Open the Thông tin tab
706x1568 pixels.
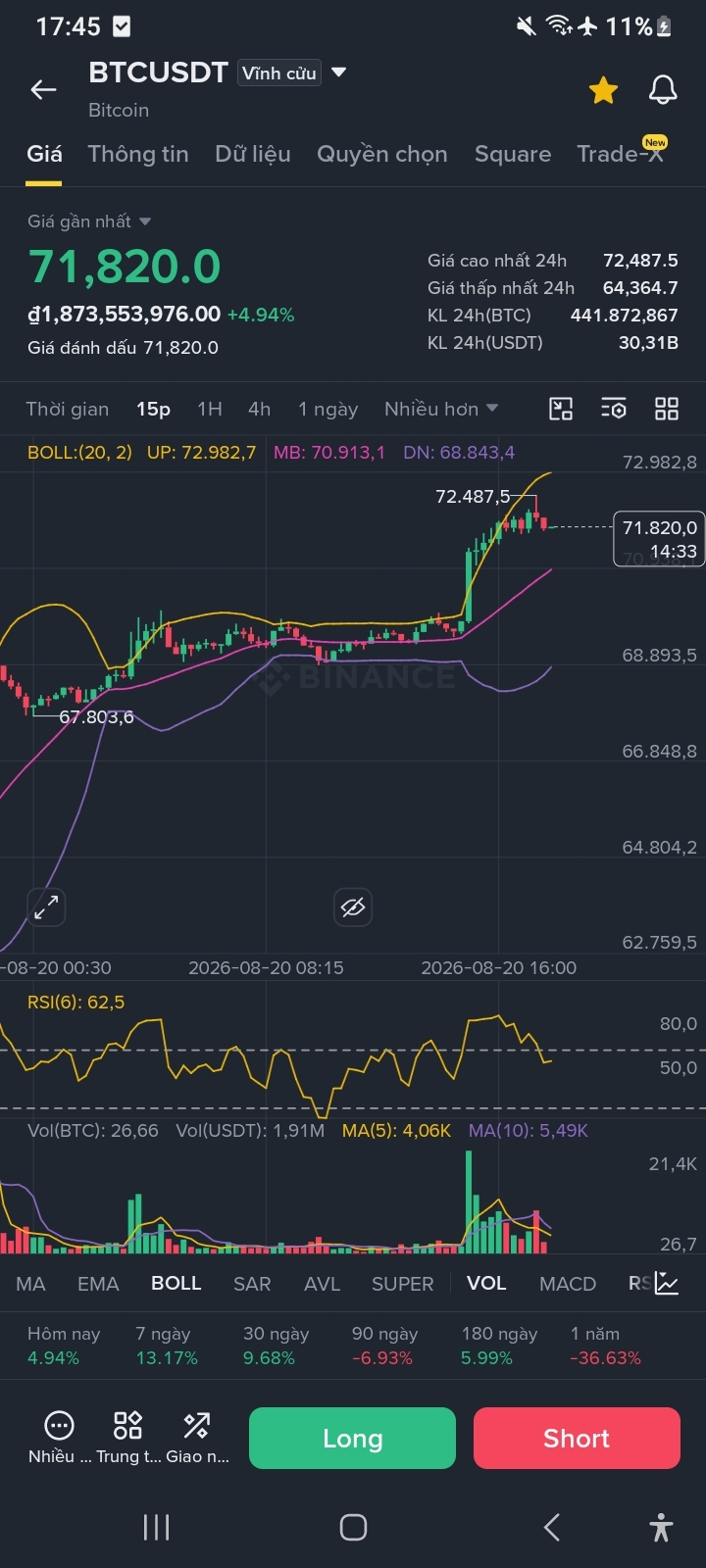point(138,154)
